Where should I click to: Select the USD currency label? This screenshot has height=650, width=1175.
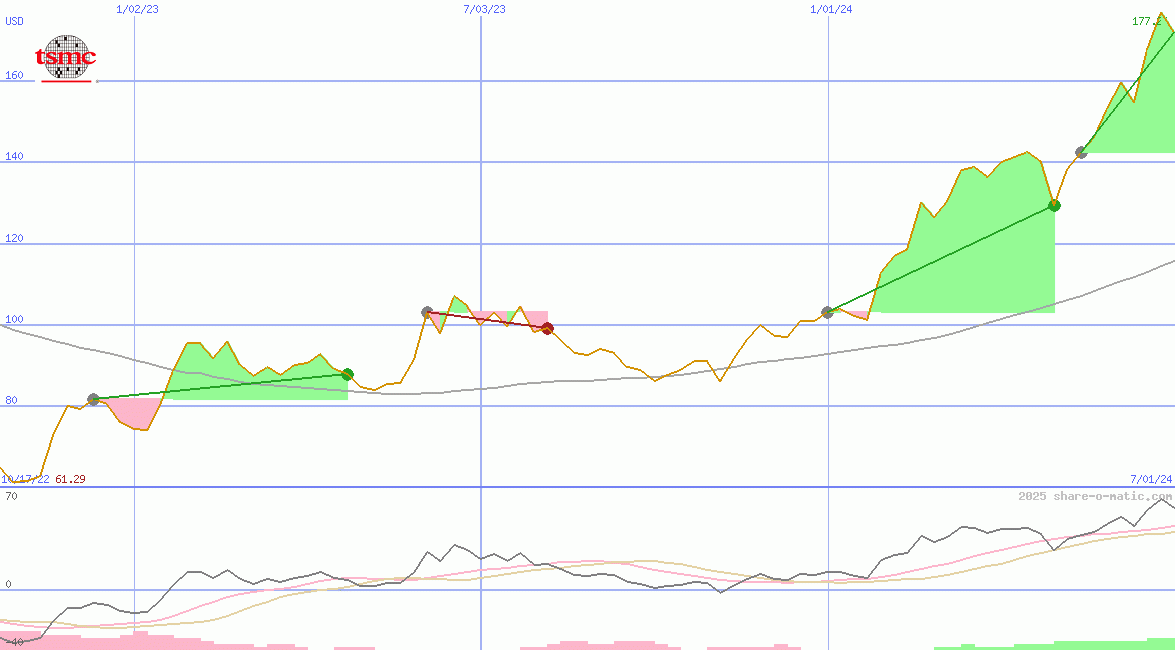15,21
